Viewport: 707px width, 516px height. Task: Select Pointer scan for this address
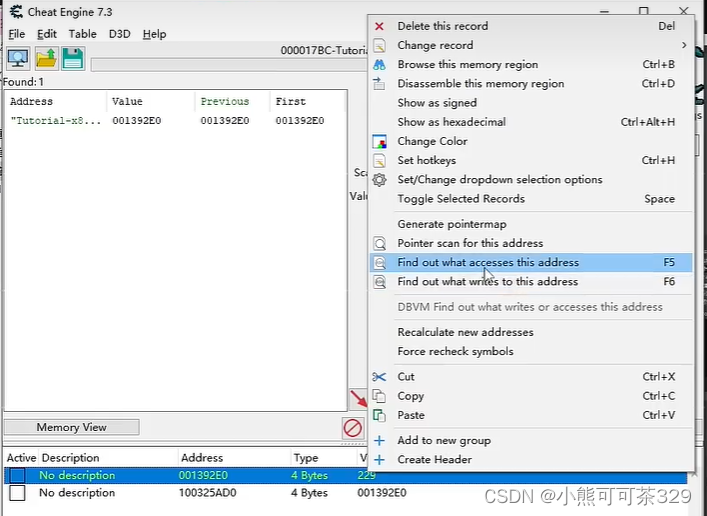531,244
